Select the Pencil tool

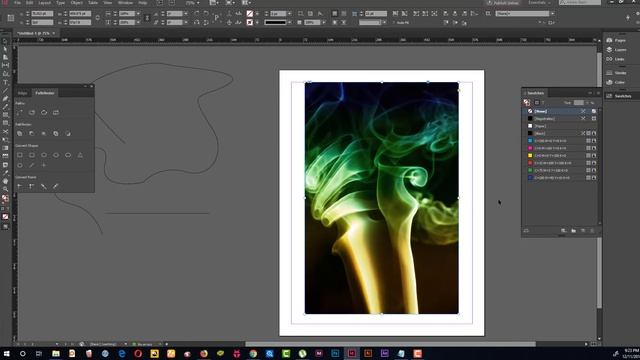click(x=5, y=107)
